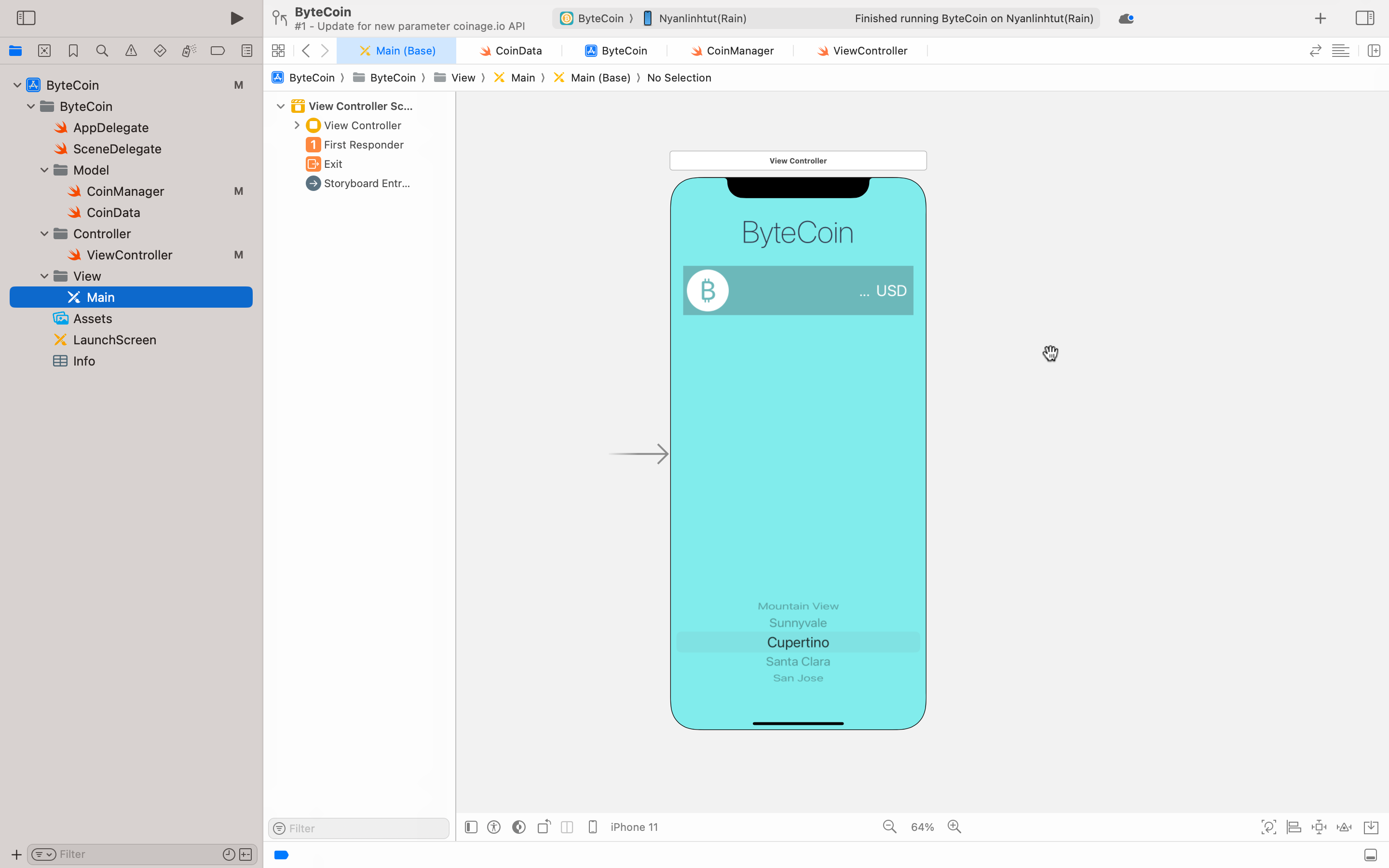Open the editor options lines menu
The height and width of the screenshot is (868, 1389).
1341,51
